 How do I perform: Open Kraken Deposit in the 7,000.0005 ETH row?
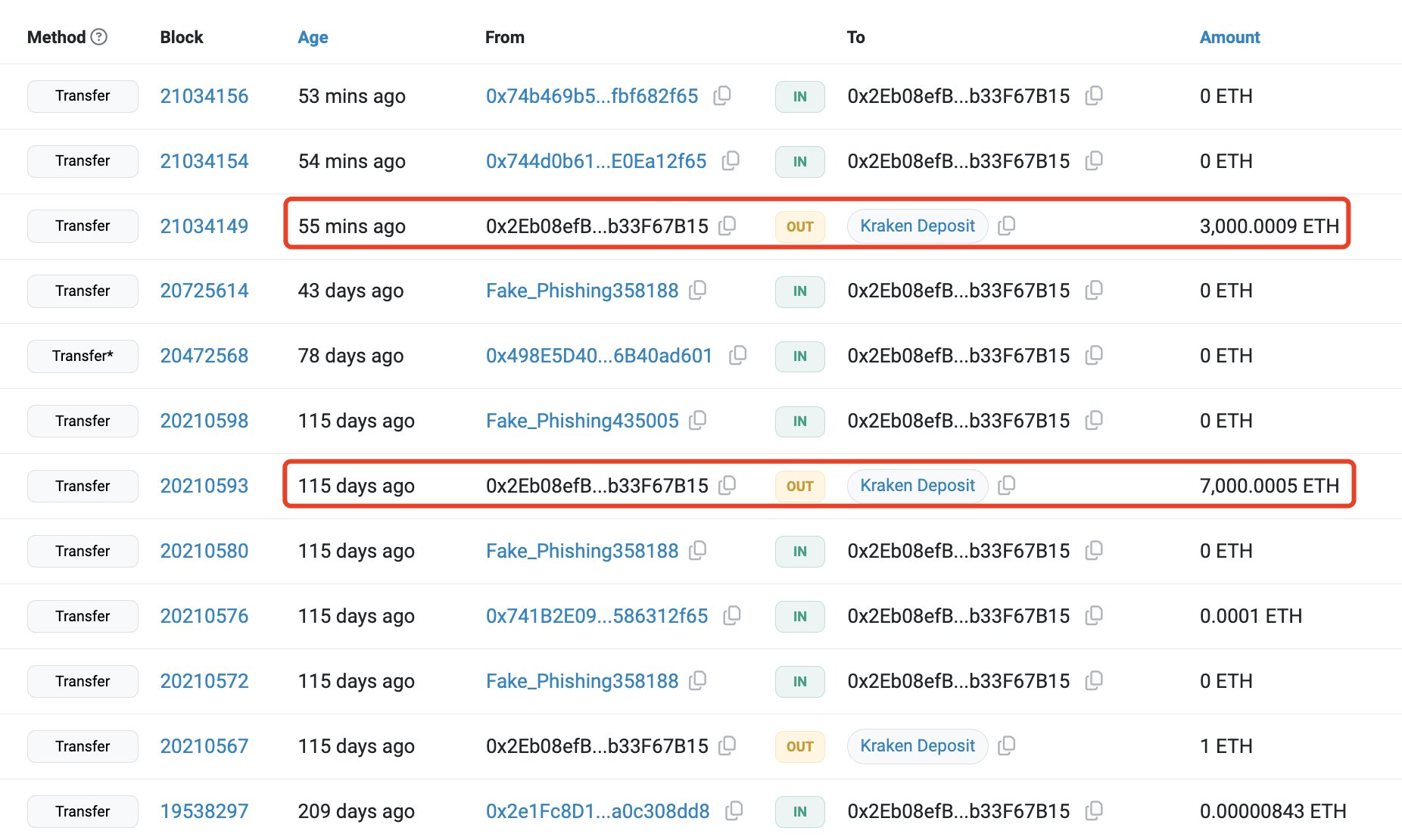pyautogui.click(x=918, y=485)
